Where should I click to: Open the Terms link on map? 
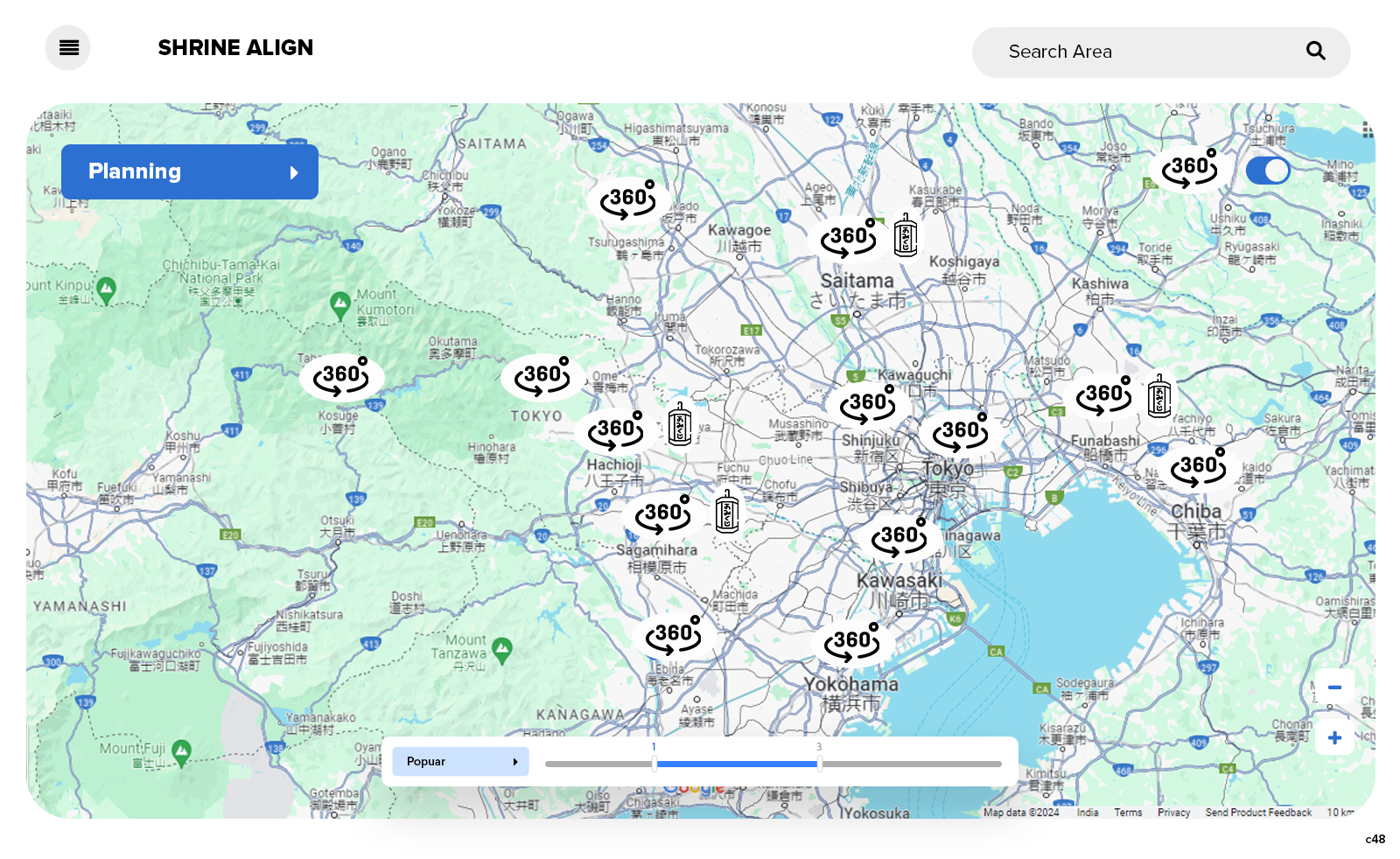1128,813
